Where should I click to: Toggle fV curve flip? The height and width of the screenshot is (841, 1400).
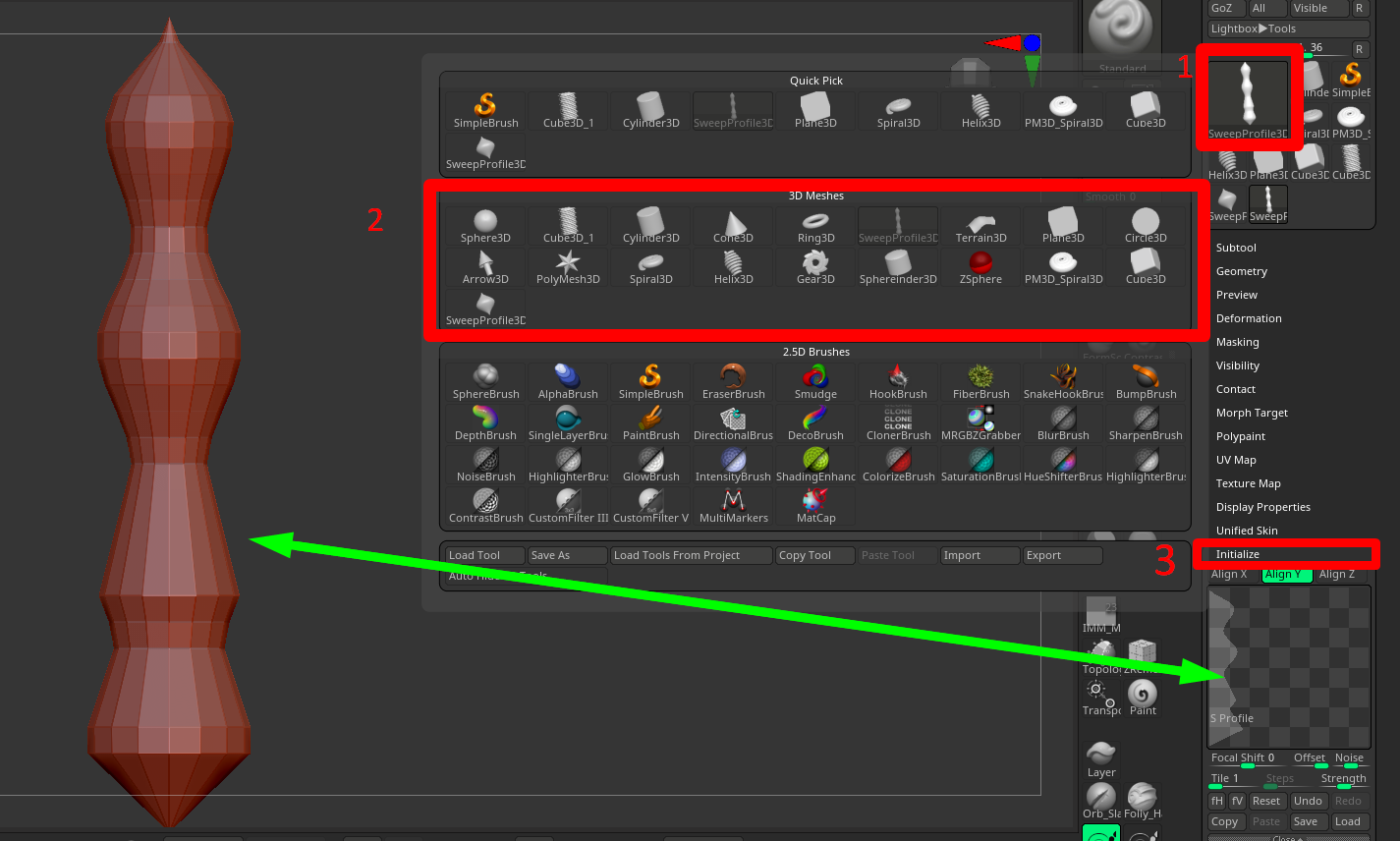coord(1237,801)
